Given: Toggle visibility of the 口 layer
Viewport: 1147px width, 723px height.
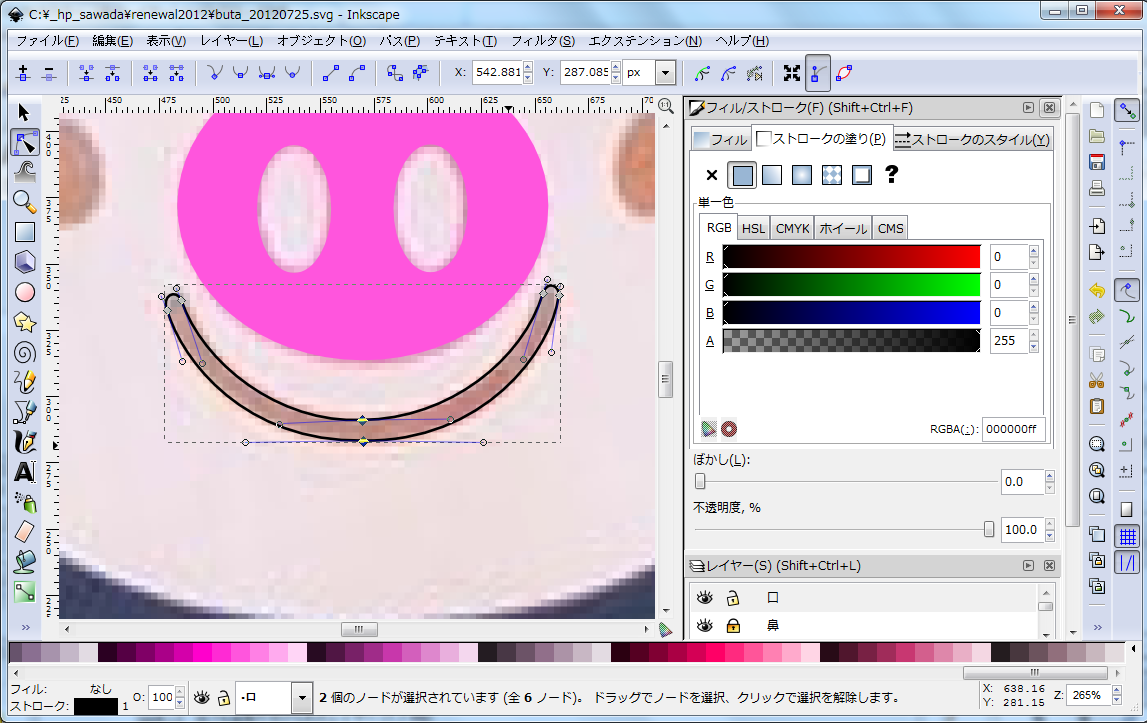Looking at the screenshot, I should click(704, 598).
